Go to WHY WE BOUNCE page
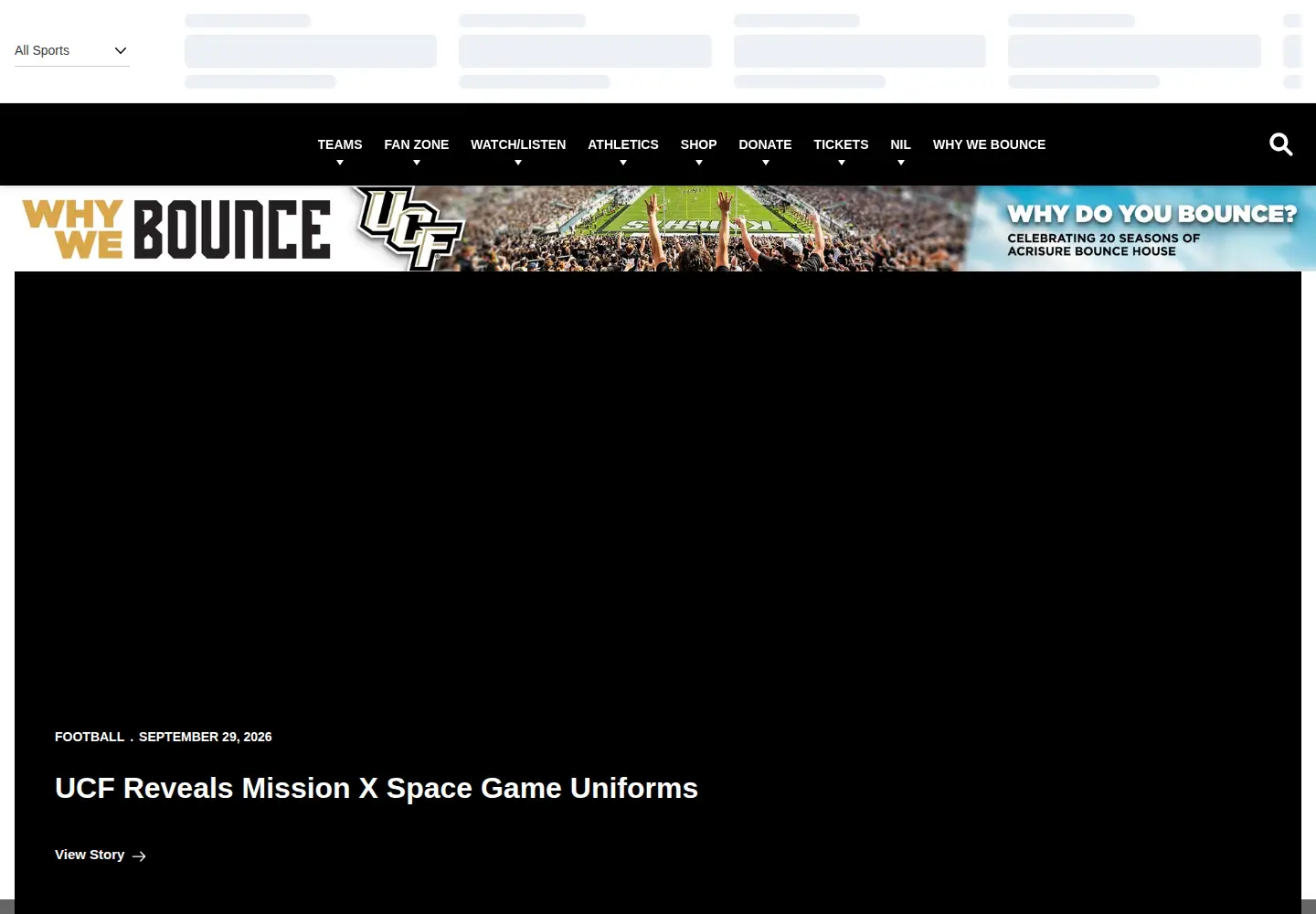The width and height of the screenshot is (1316, 914). point(989,144)
